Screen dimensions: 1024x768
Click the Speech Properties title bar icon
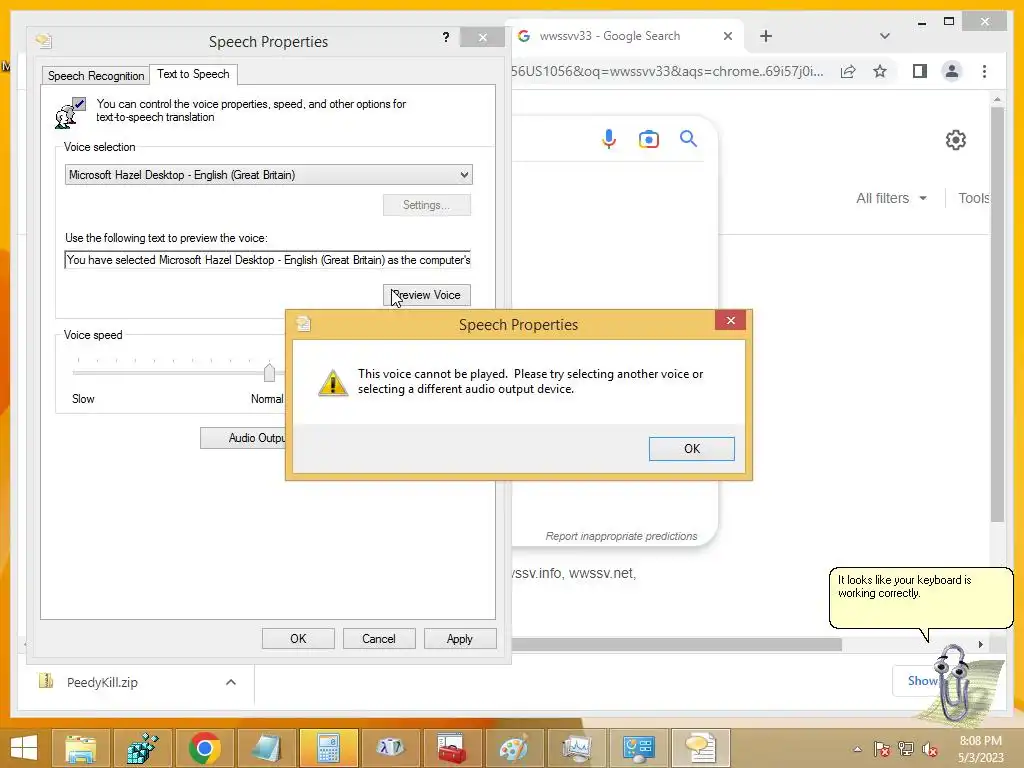(x=44, y=41)
